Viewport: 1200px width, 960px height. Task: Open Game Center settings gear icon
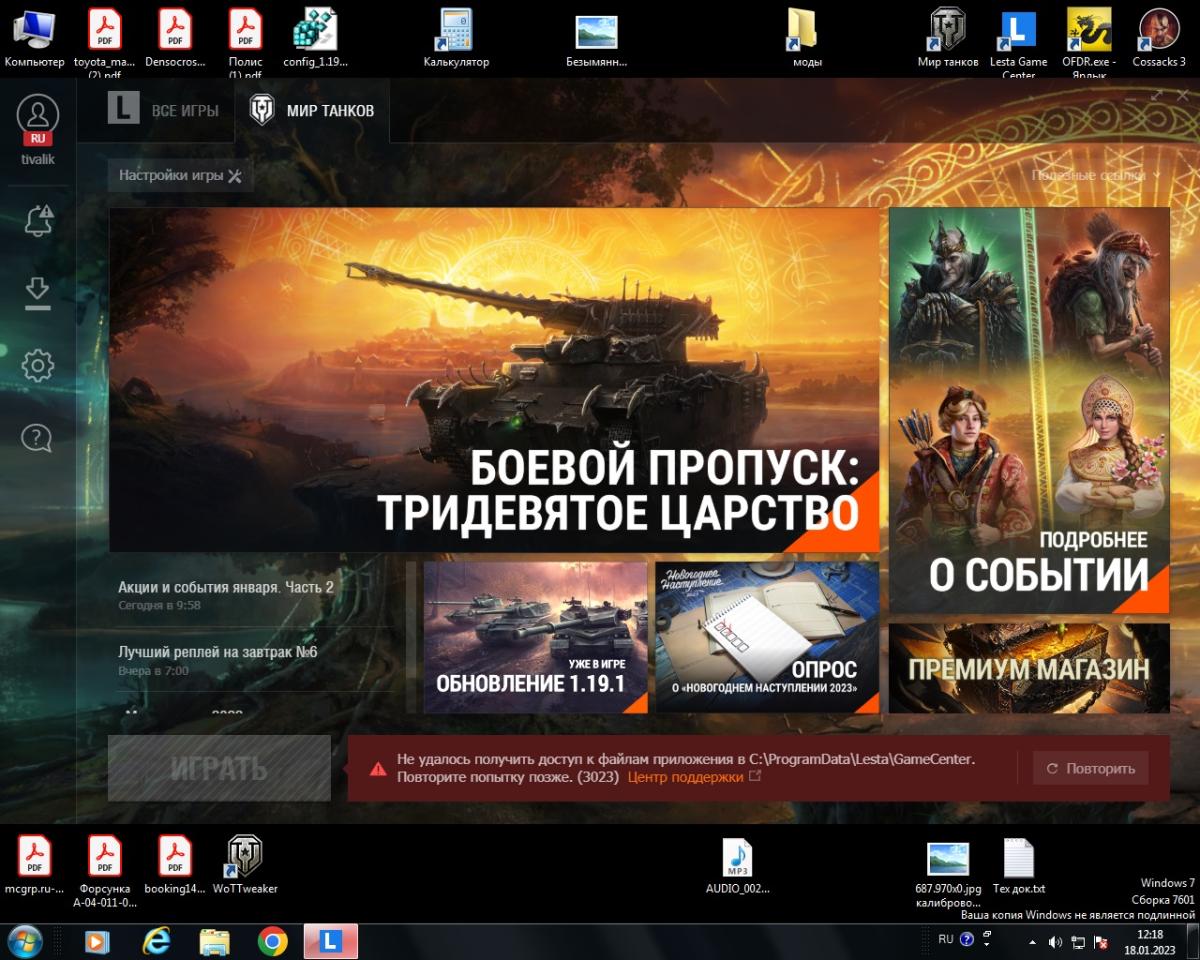click(38, 365)
